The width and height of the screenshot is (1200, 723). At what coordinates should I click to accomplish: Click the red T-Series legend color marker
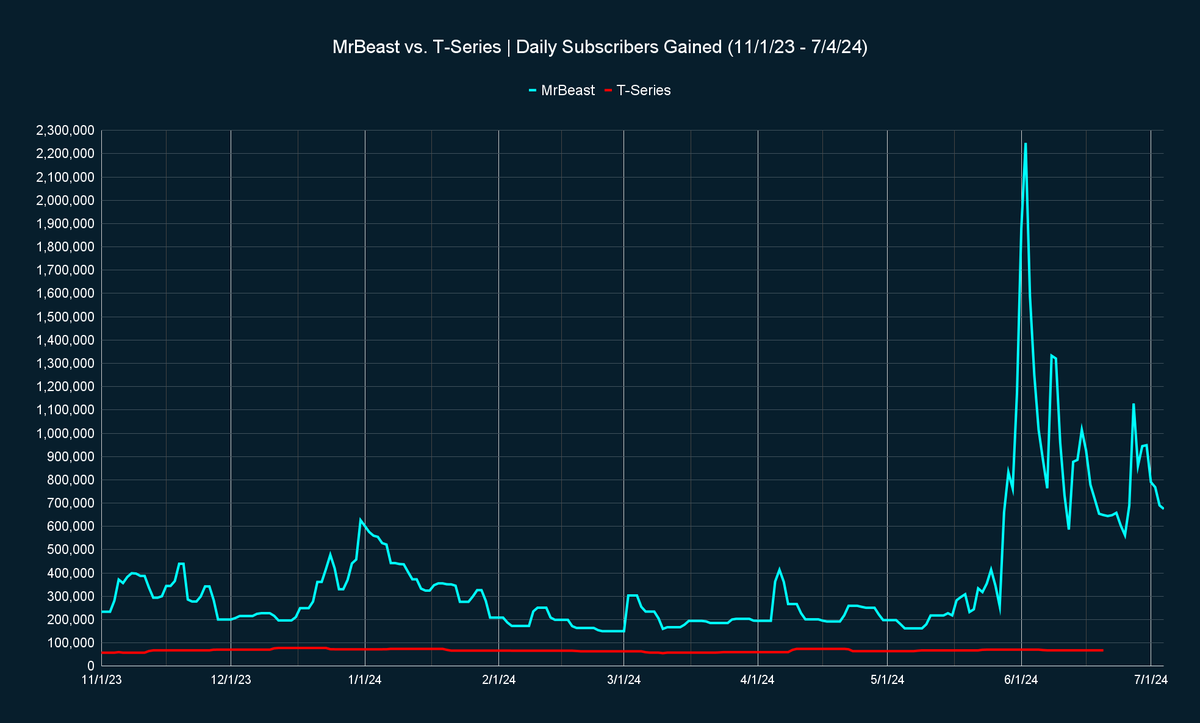[607, 90]
